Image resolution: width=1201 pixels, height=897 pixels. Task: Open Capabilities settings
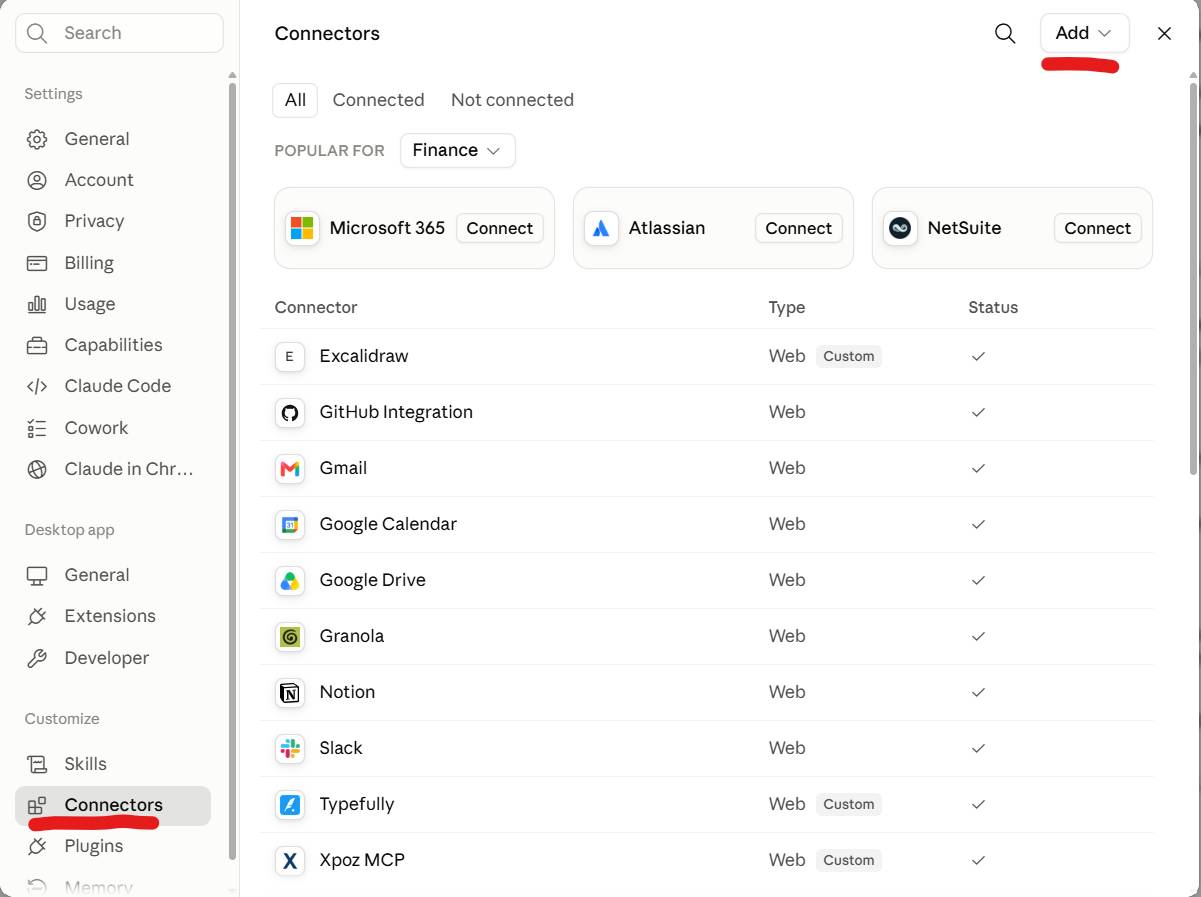point(113,345)
